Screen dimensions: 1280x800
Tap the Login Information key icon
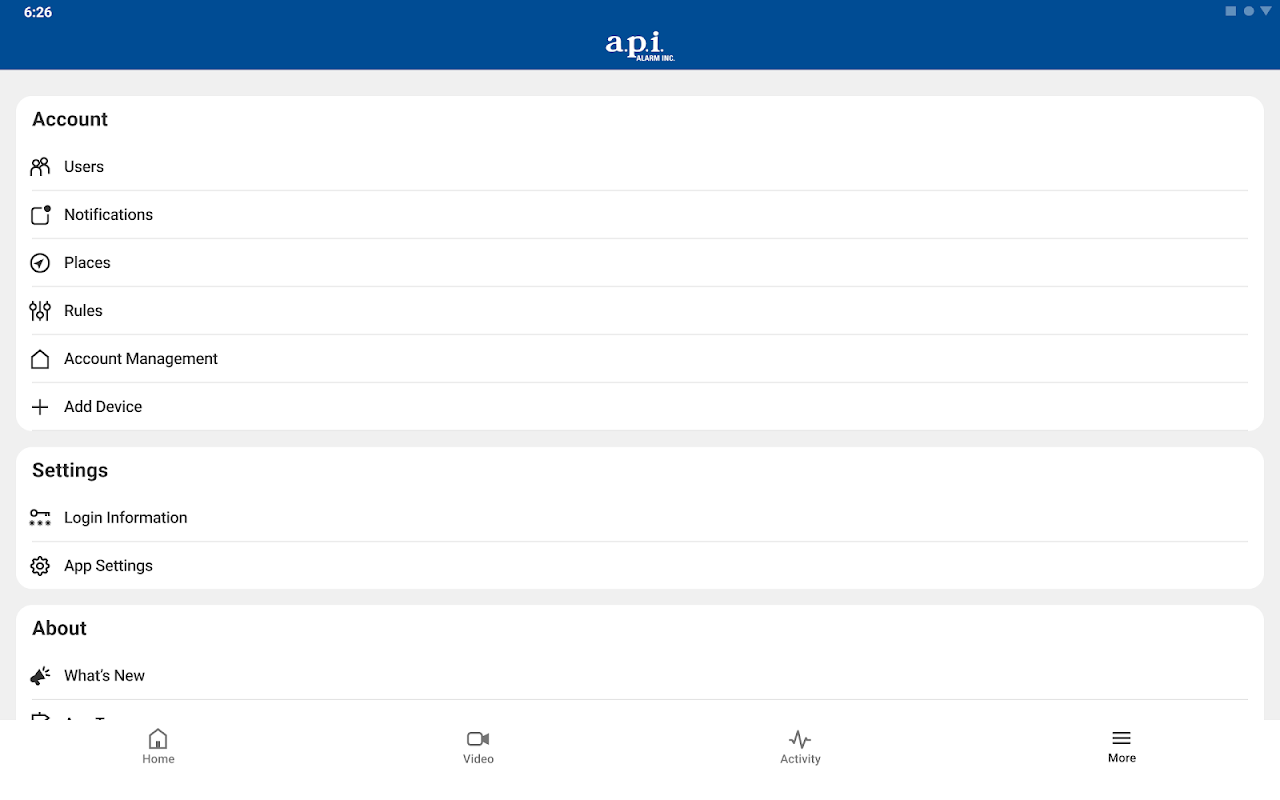(x=40, y=518)
